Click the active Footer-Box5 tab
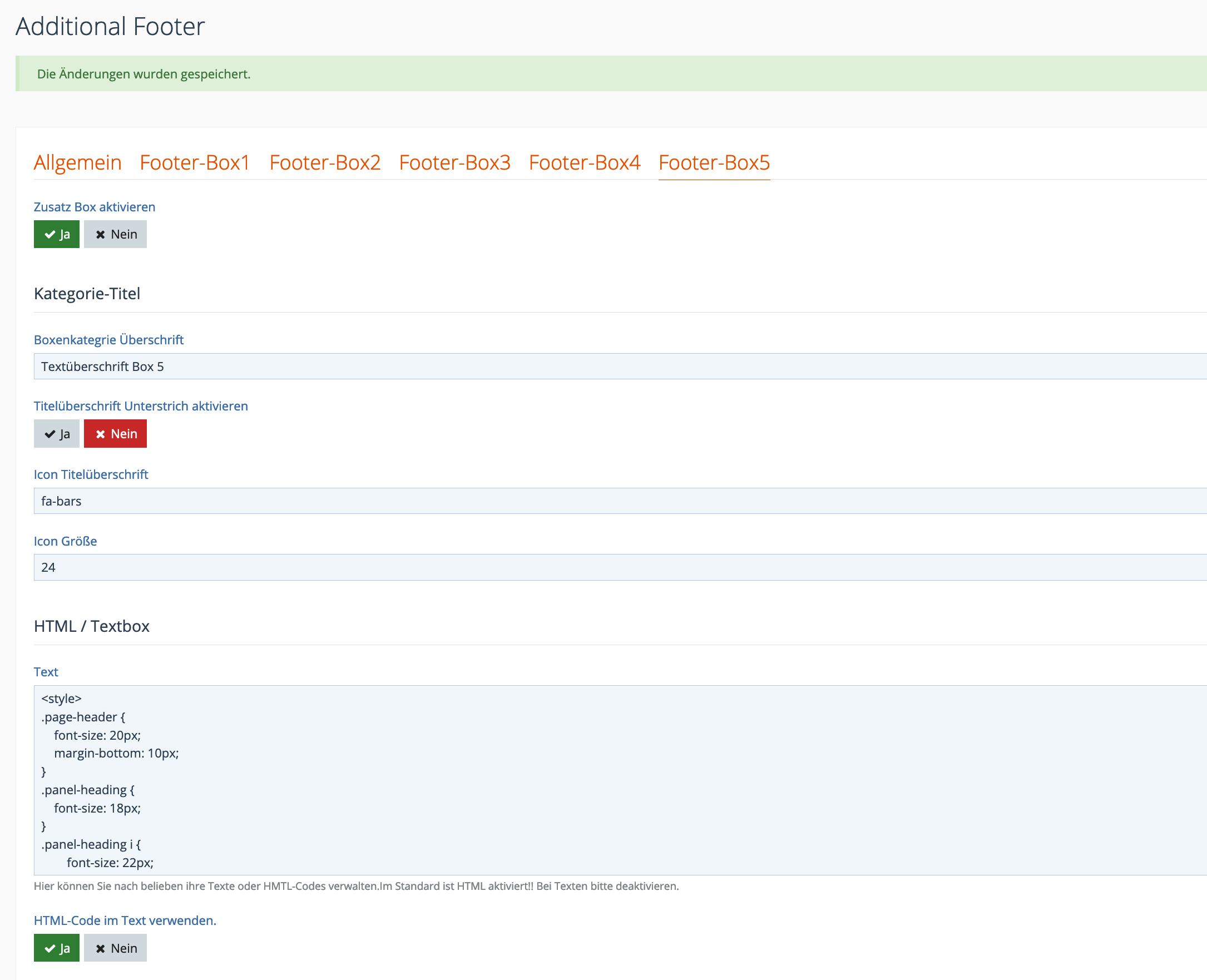Screen dimensions: 1207x980 tap(714, 162)
